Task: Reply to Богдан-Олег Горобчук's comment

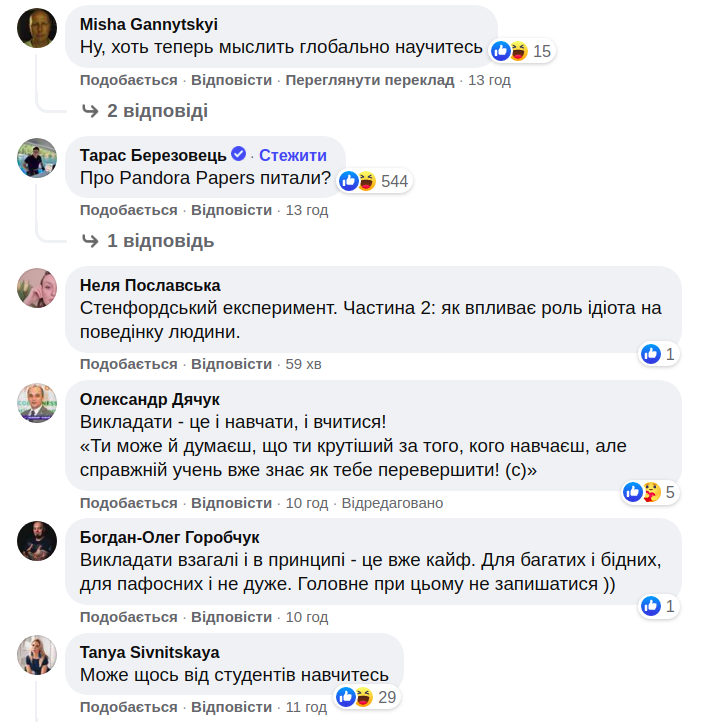Action: coord(231,617)
